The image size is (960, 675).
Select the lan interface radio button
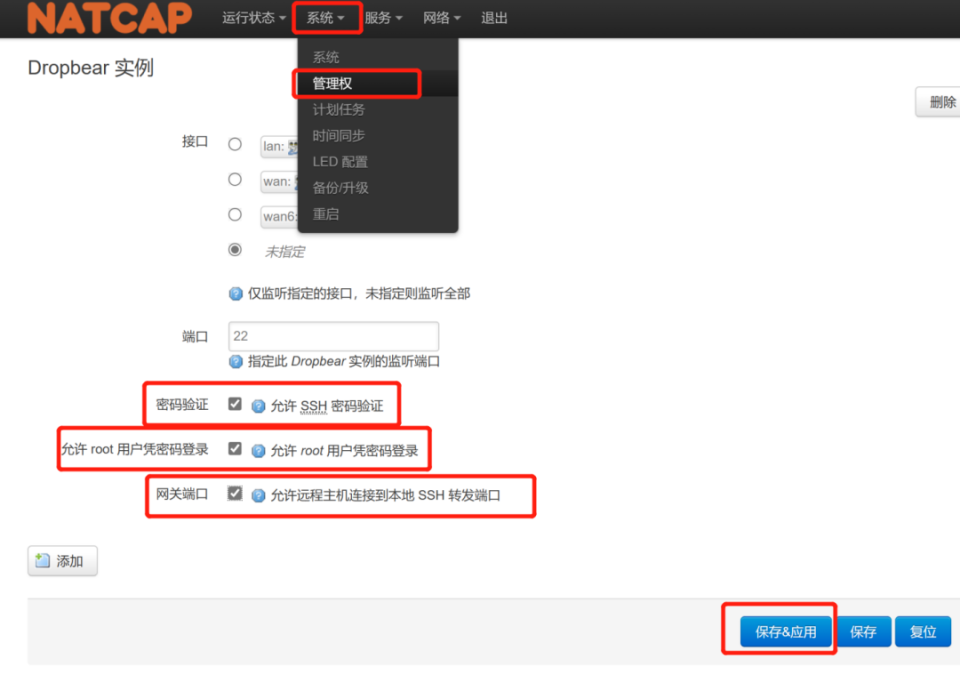[235, 145]
